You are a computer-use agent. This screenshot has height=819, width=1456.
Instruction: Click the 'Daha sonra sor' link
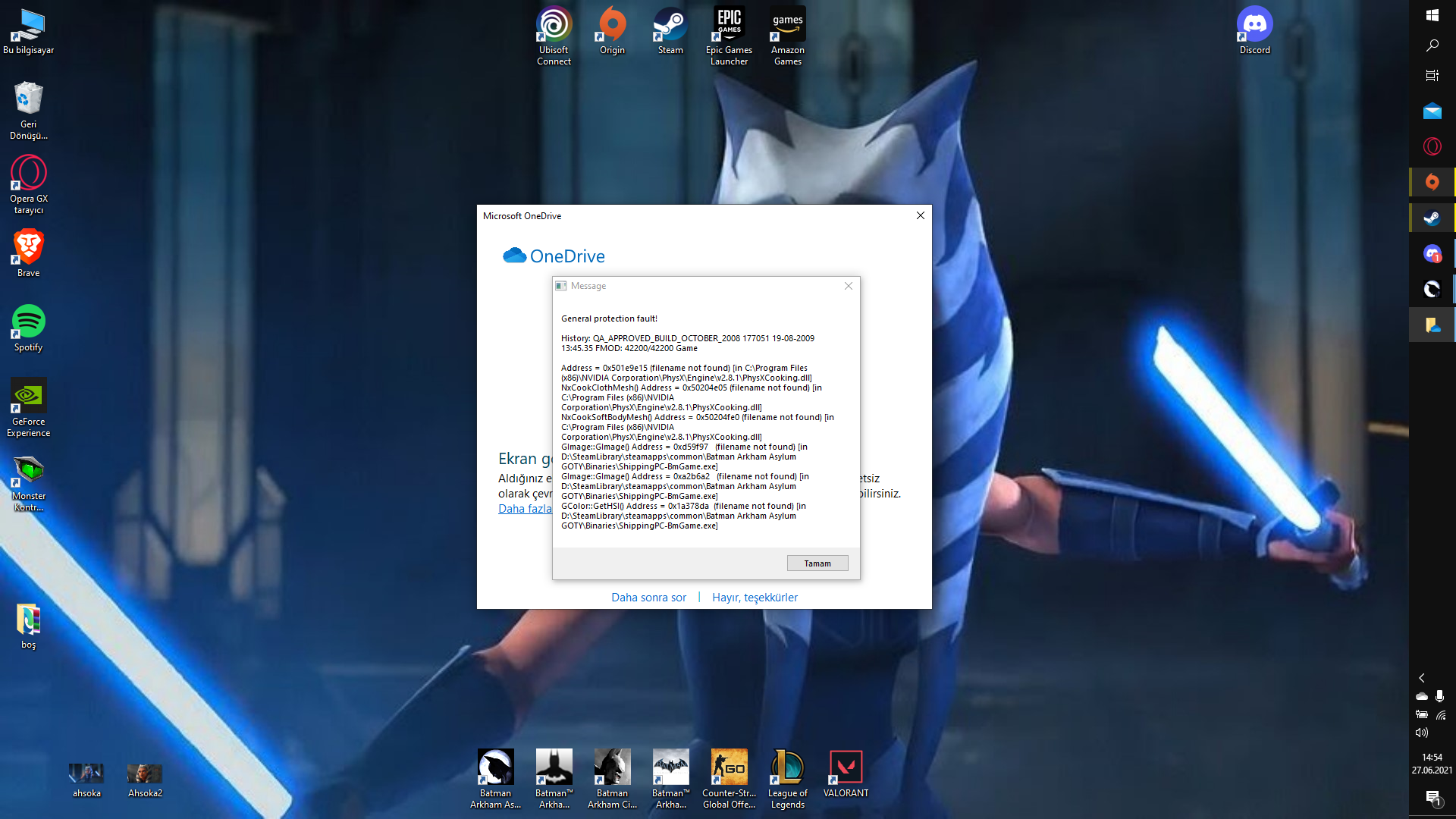(x=648, y=598)
